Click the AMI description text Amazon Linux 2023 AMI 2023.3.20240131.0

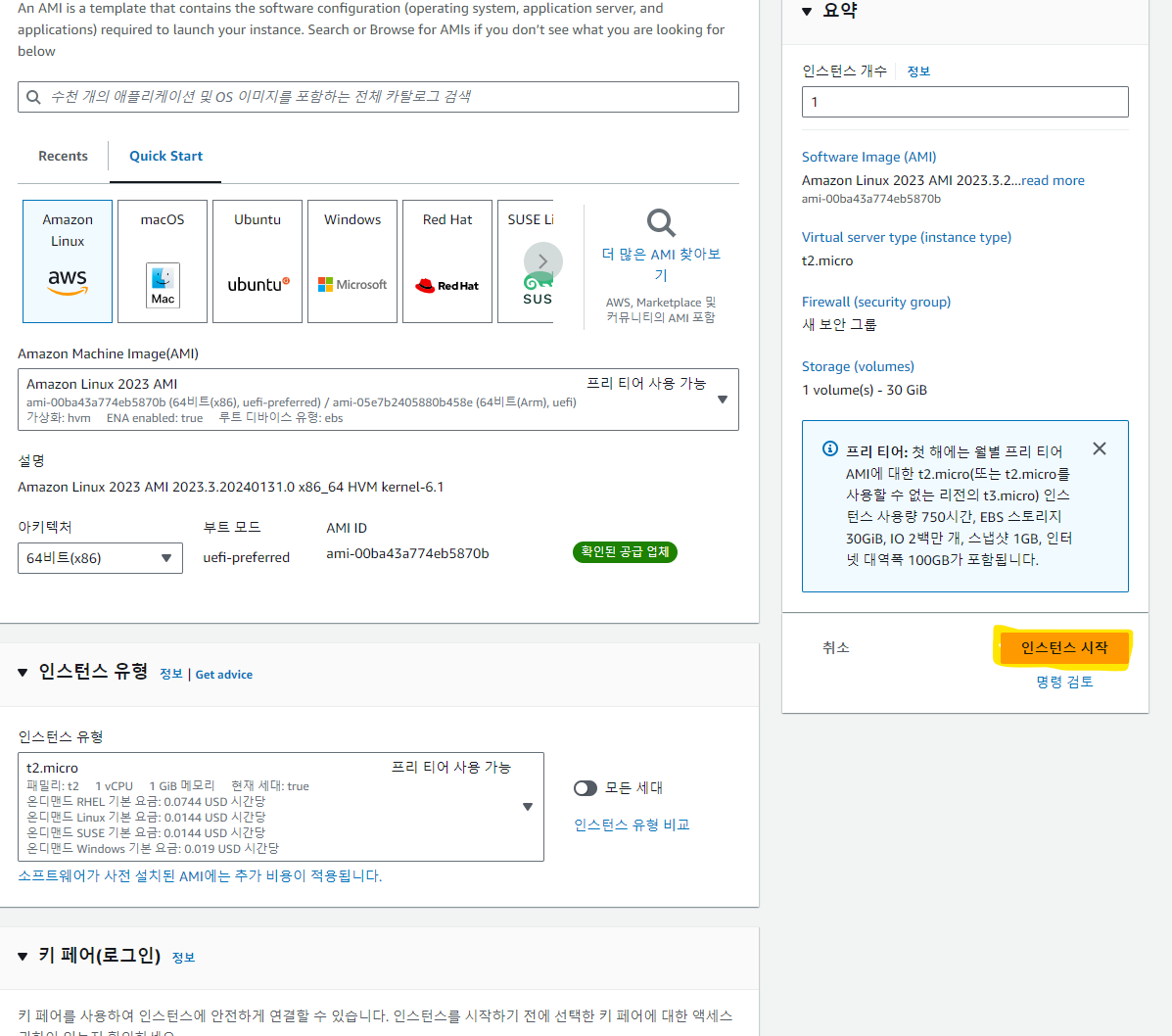pyautogui.click(x=230, y=487)
